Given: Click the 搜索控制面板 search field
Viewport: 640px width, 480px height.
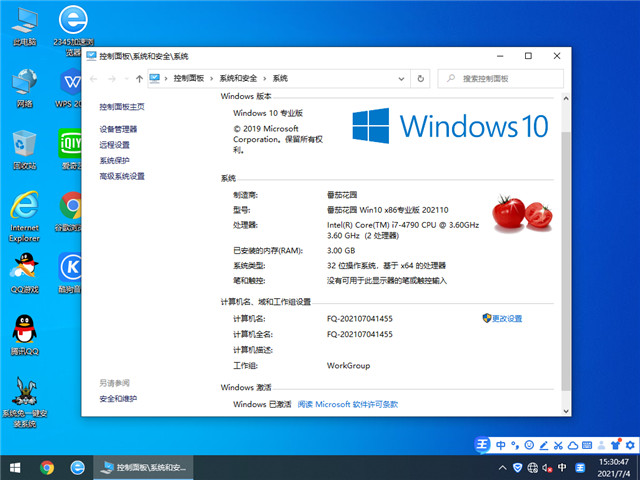Looking at the screenshot, I should click(x=501, y=79).
